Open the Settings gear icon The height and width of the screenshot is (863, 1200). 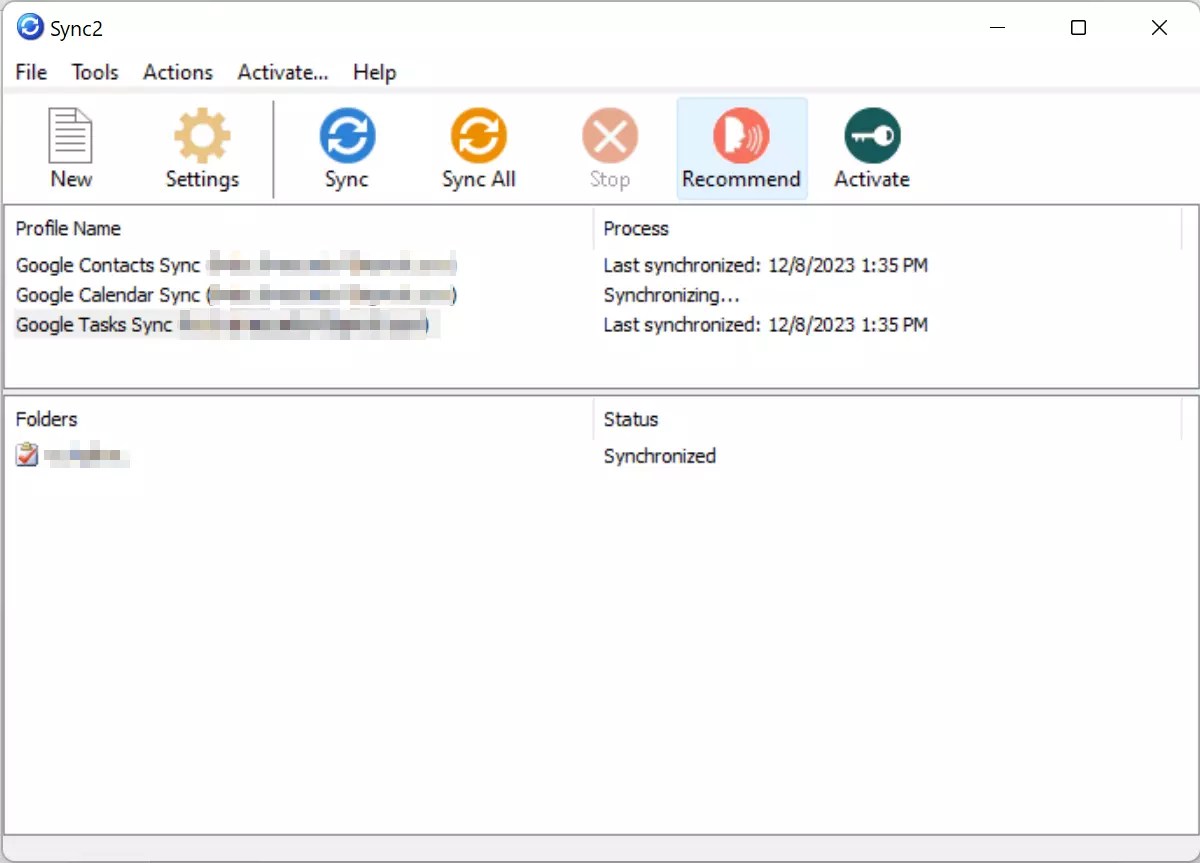point(201,148)
